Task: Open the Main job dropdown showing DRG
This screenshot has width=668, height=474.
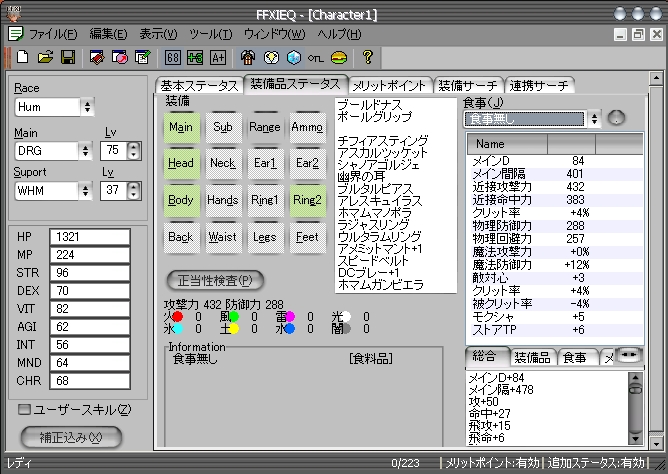Action: [x=54, y=151]
